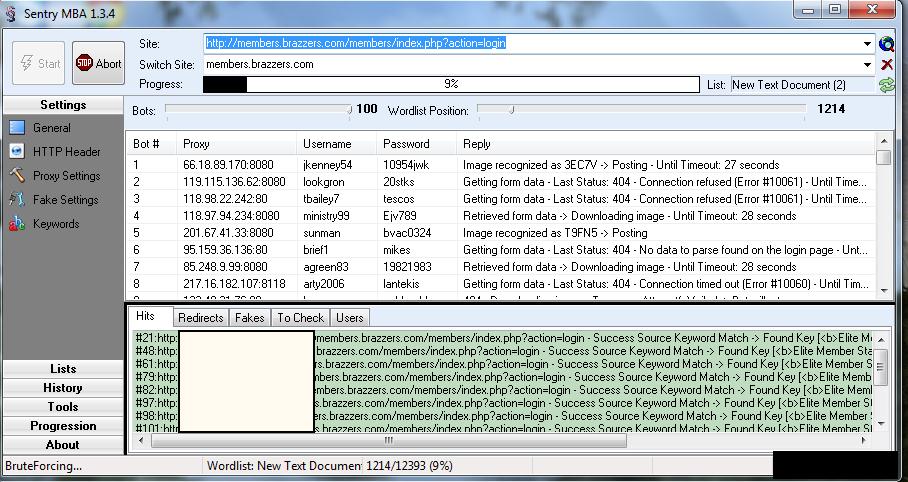The image size is (908, 482).
Task: Click the HTTP Header icon in sidebar
Action: tap(17, 151)
